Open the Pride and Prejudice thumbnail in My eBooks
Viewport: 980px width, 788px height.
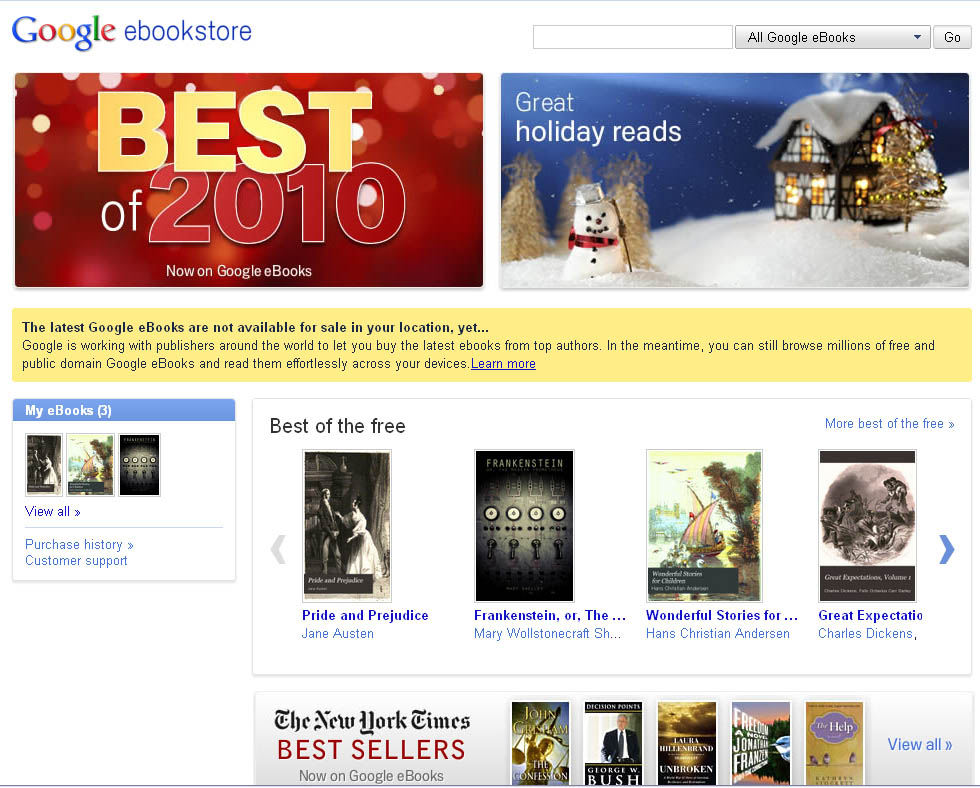(x=44, y=464)
